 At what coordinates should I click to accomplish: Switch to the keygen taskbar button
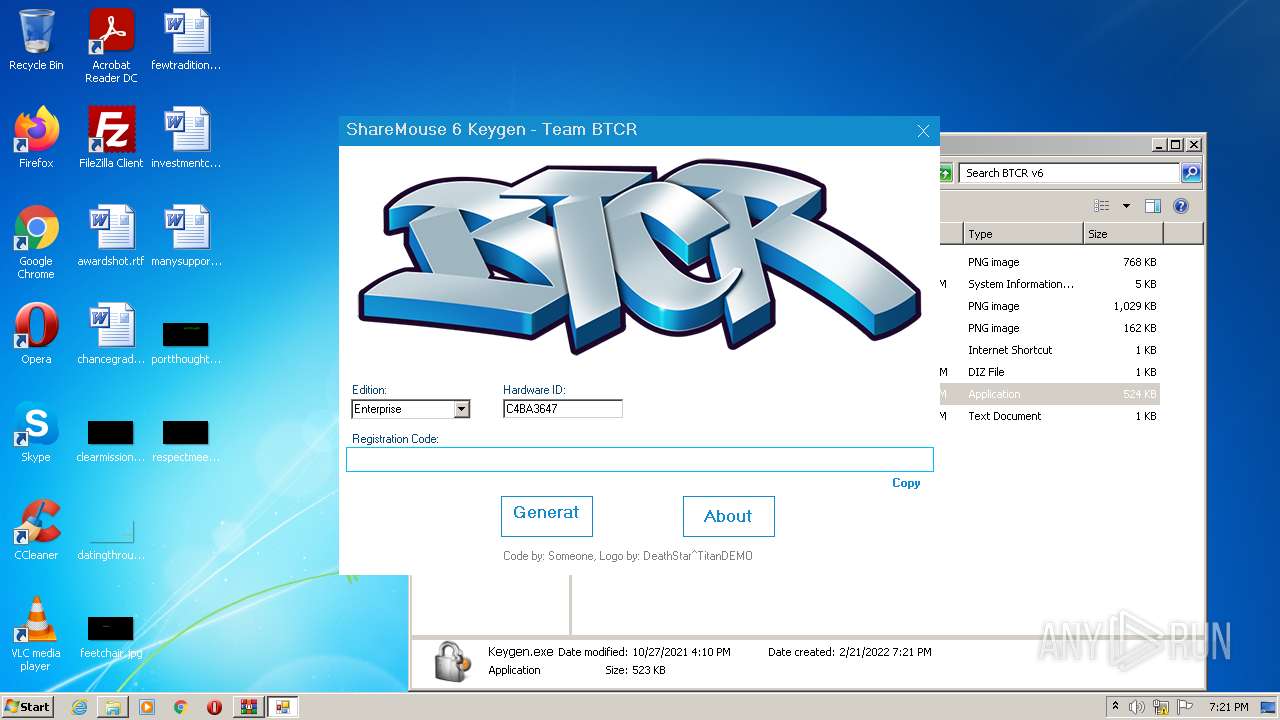click(283, 707)
